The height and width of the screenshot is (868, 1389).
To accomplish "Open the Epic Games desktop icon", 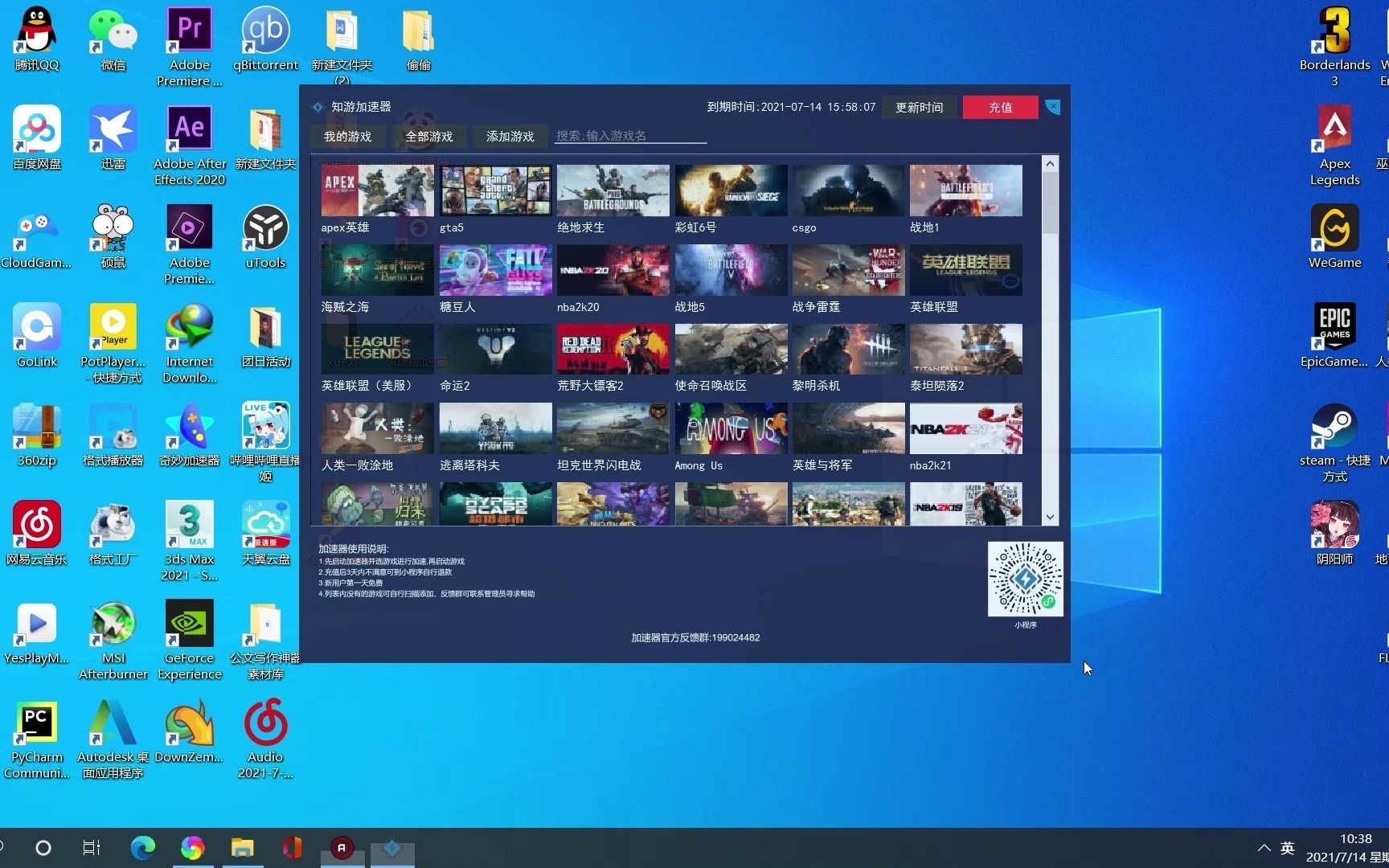I will click(1334, 335).
